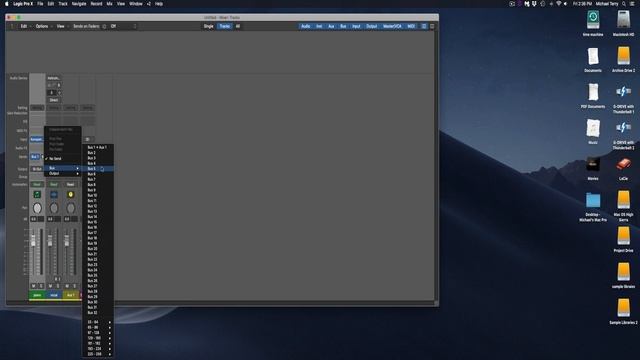
Task: Click the Bus 1 send slot on first strip
Action: pyautogui.click(x=35, y=157)
